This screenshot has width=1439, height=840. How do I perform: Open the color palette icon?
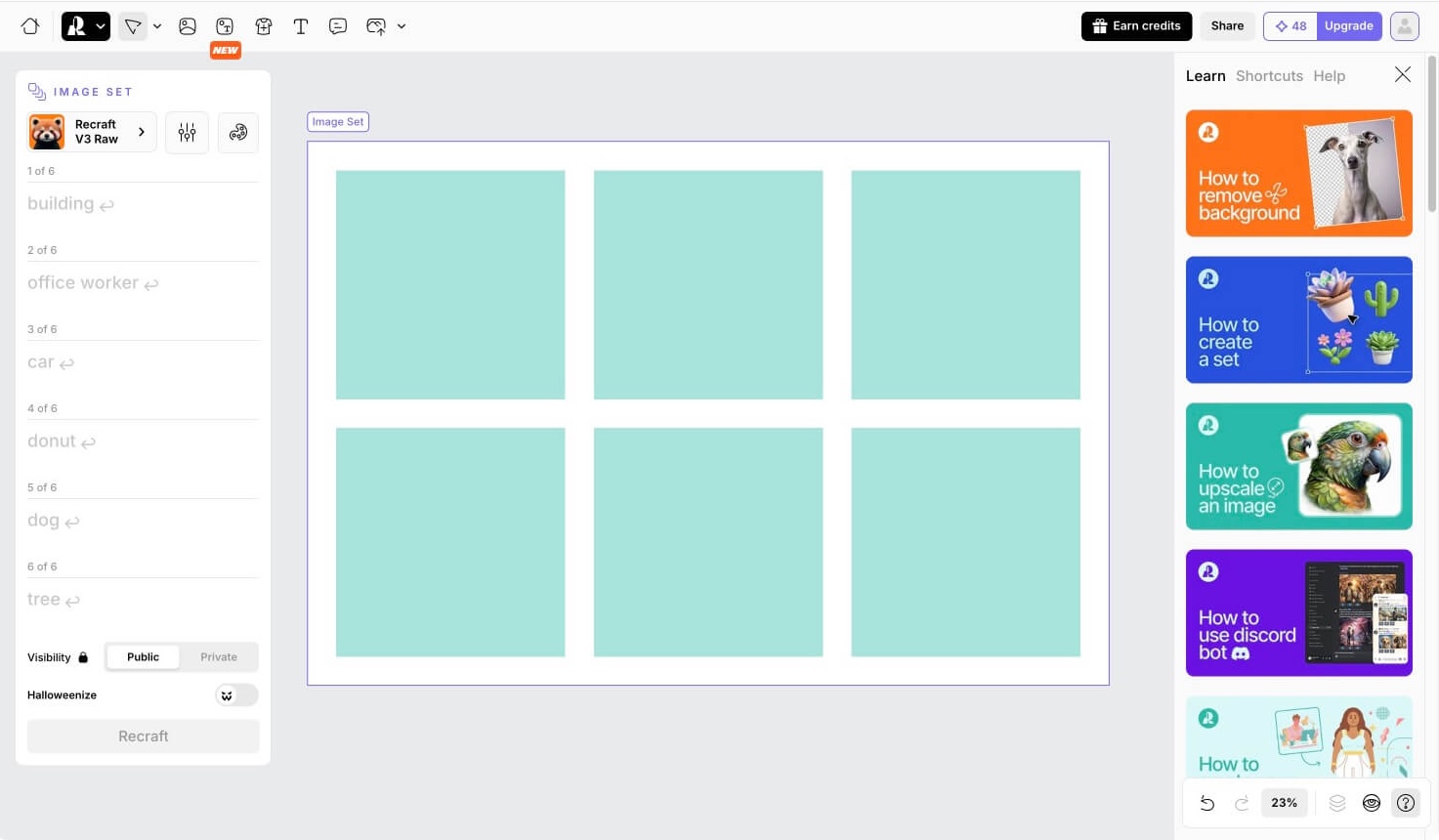pos(237,133)
